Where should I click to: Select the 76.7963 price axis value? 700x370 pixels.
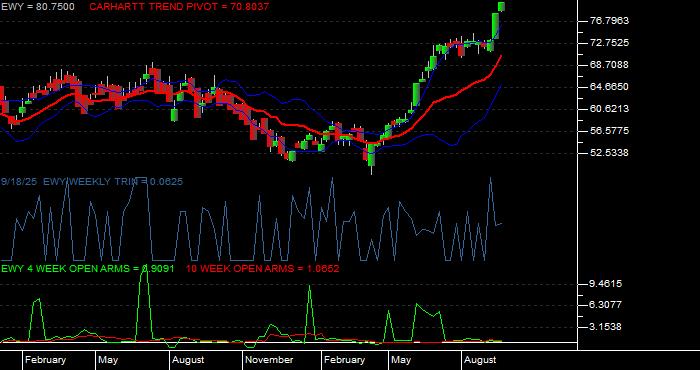(609, 21)
